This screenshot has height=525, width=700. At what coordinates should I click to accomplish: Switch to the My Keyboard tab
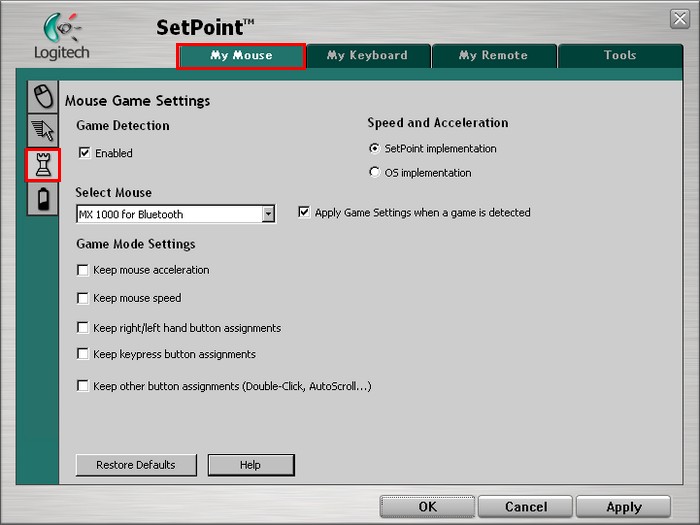(368, 56)
